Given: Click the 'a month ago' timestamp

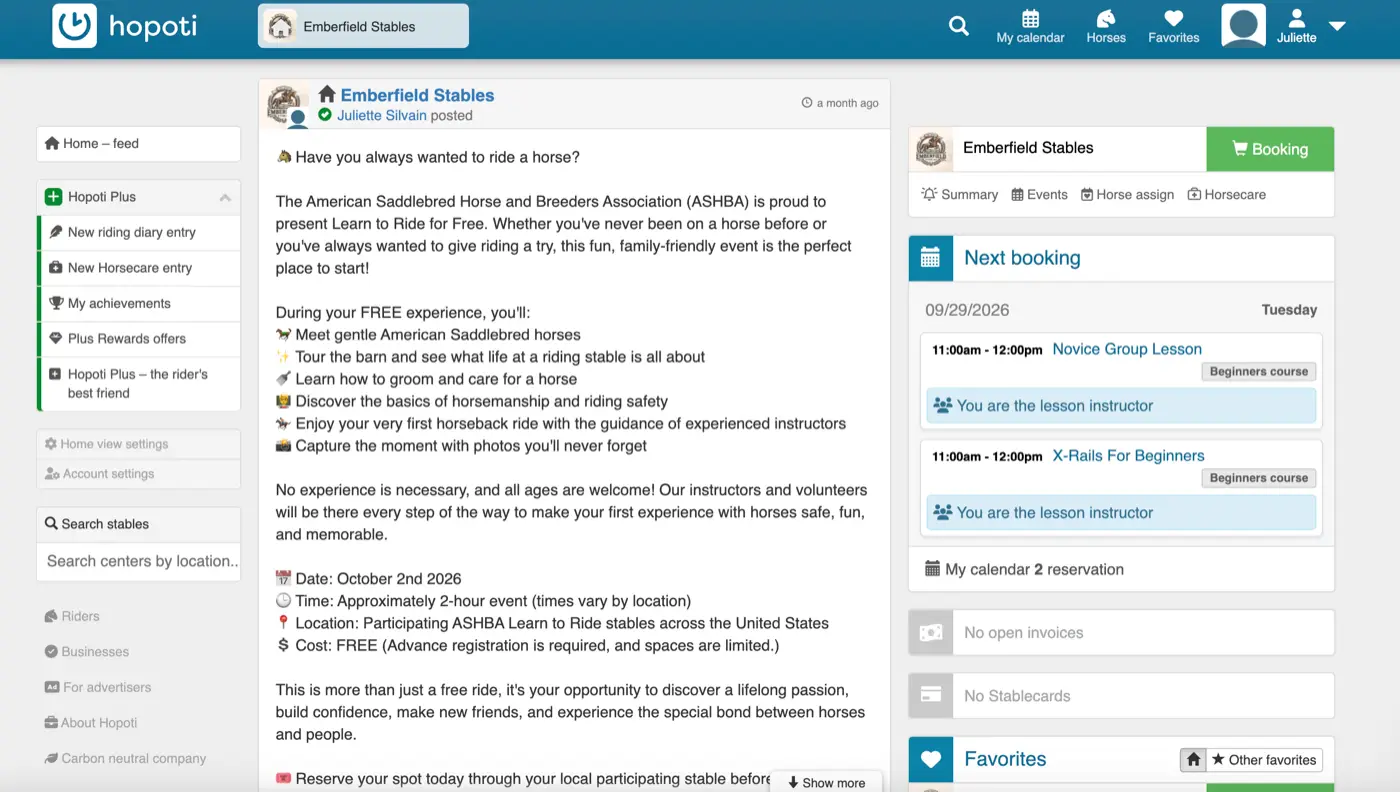Looking at the screenshot, I should point(841,103).
